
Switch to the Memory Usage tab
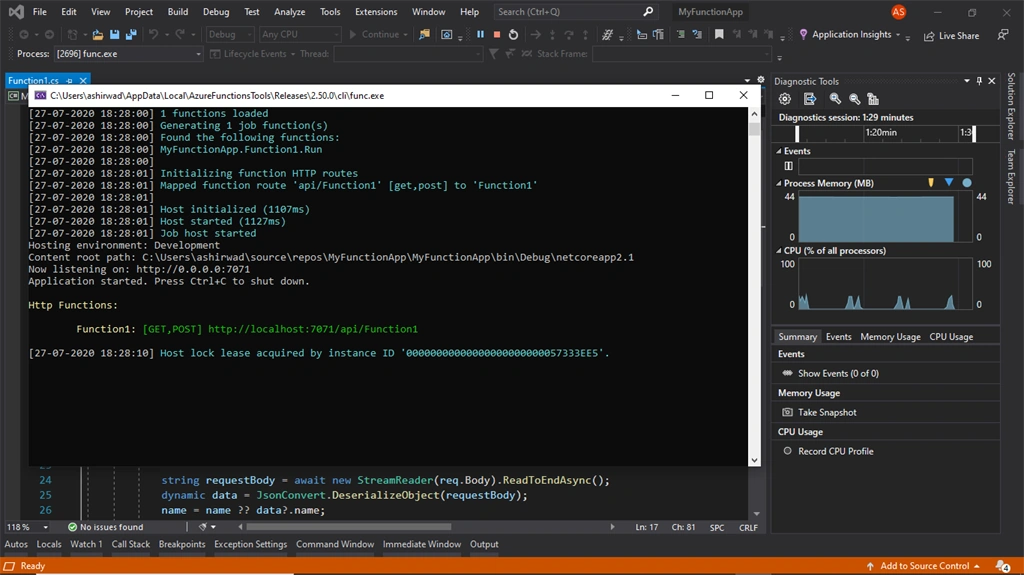point(890,337)
